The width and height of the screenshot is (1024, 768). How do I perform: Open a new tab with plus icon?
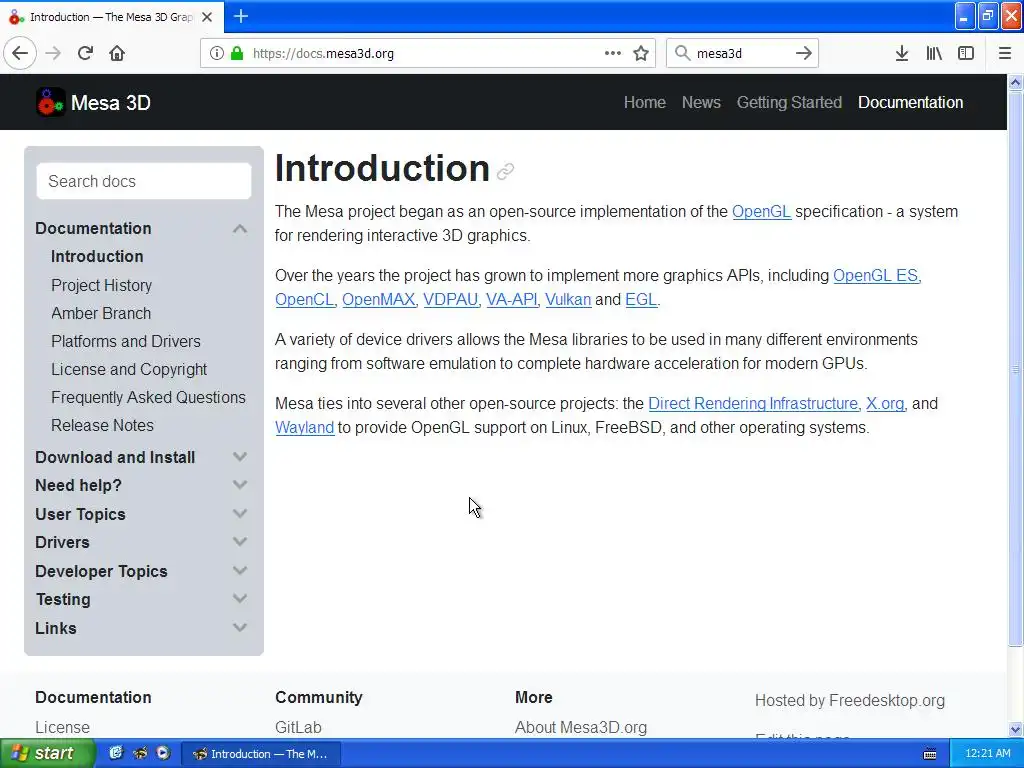pos(240,16)
